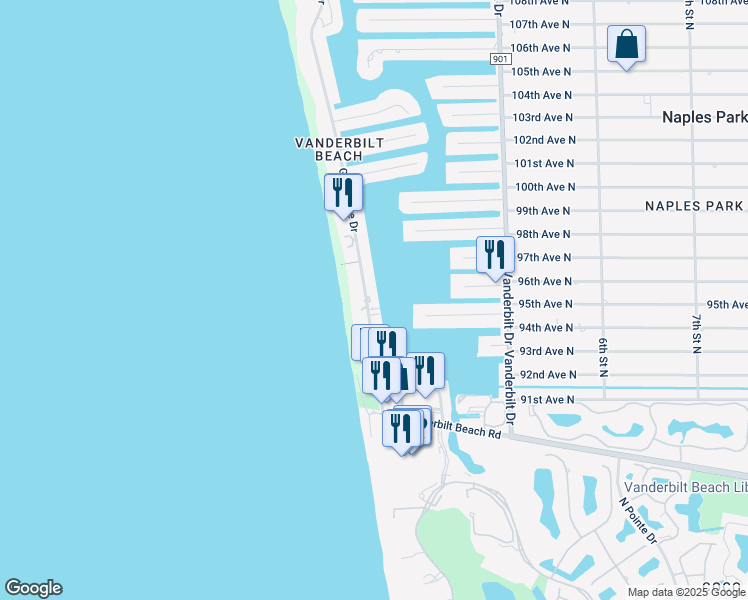Click the 105th Ave N label
Viewport: 748px width, 600px height.
click(541, 72)
